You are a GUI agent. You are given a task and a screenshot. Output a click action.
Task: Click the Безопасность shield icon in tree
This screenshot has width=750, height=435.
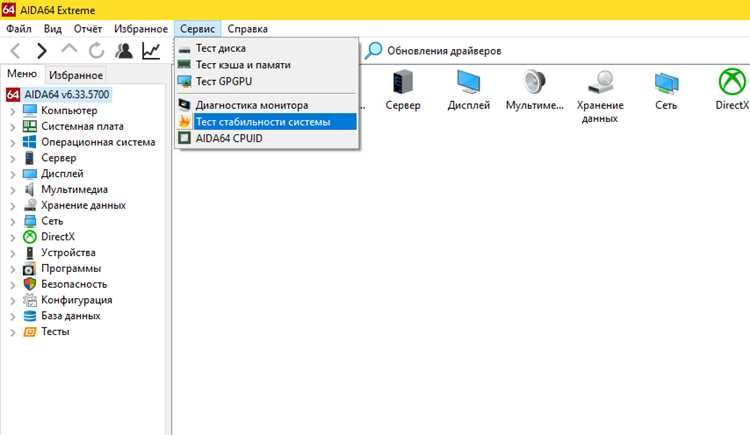click(x=30, y=284)
